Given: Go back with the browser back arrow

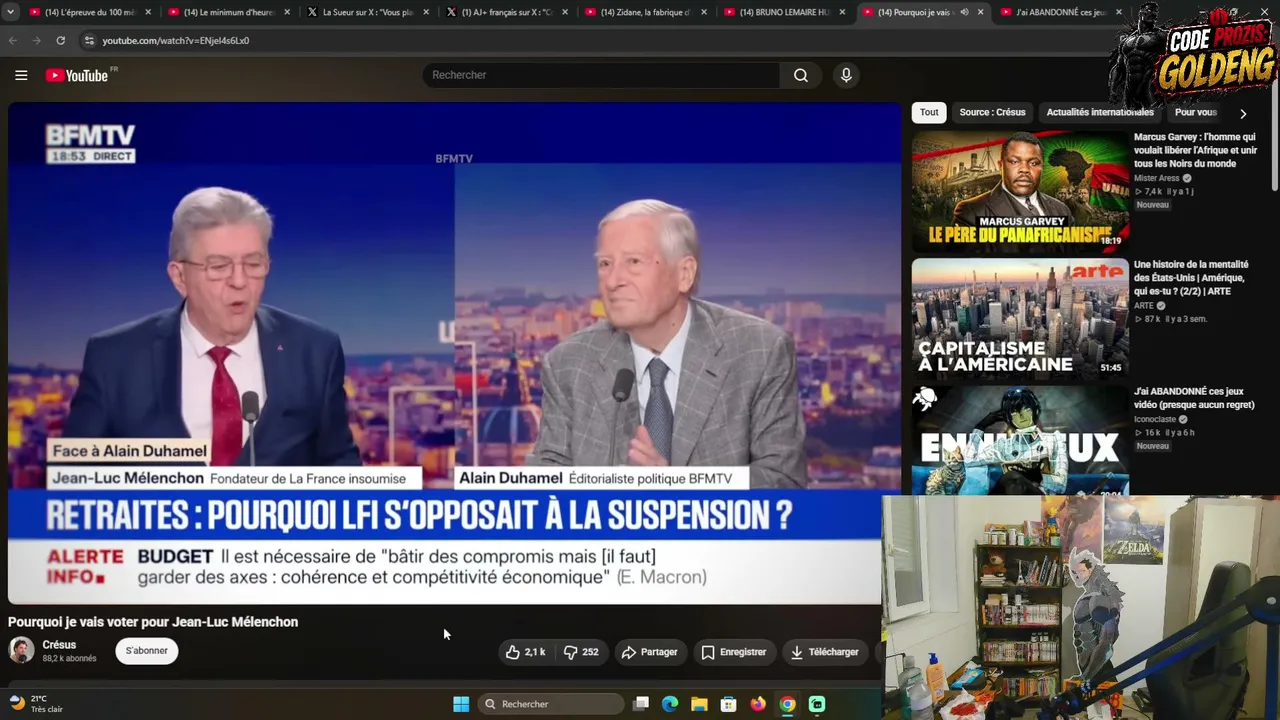Looking at the screenshot, I should [x=13, y=41].
